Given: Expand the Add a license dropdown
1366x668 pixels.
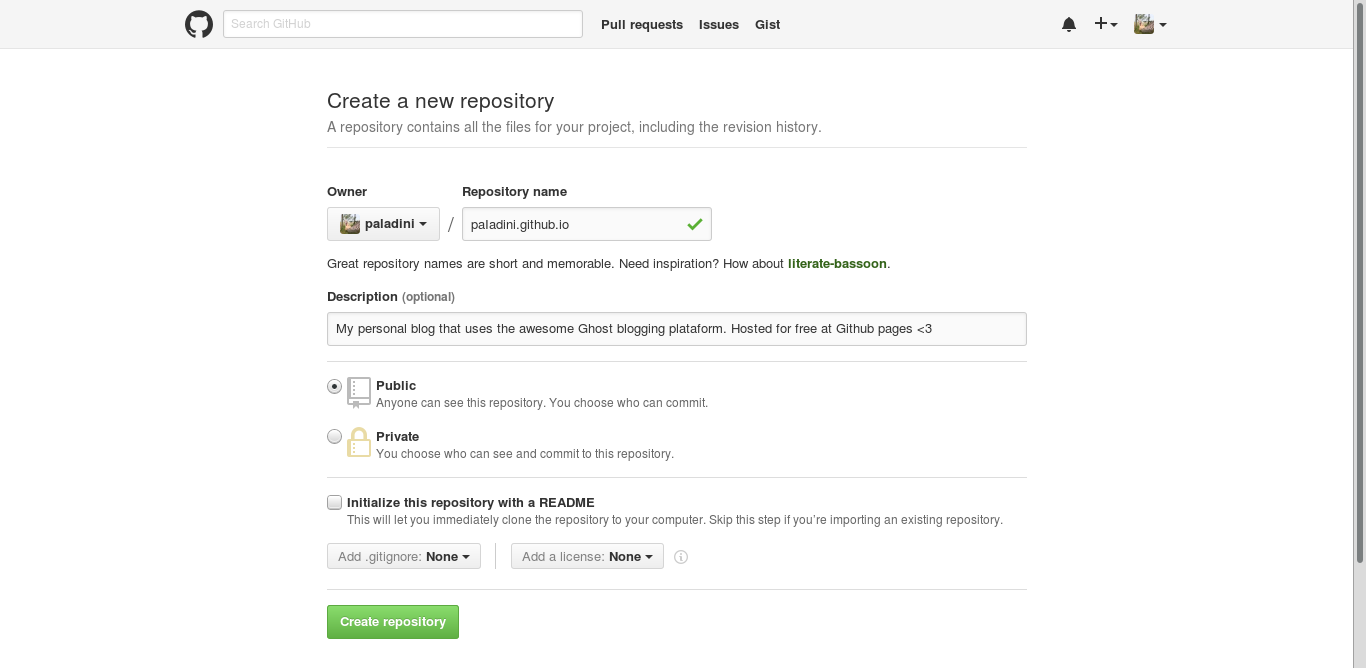Looking at the screenshot, I should [x=587, y=556].
